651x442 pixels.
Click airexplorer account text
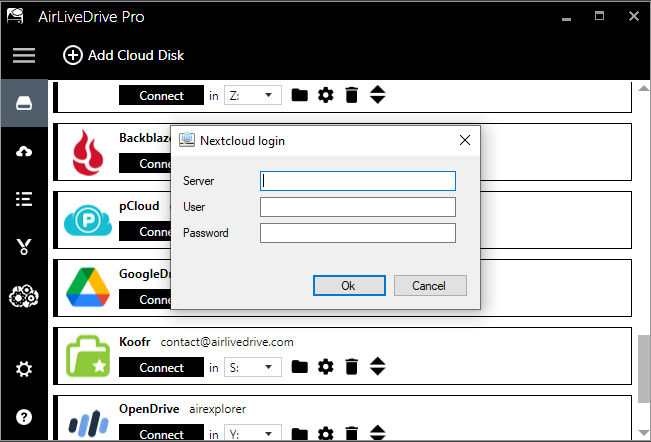click(x=218, y=409)
